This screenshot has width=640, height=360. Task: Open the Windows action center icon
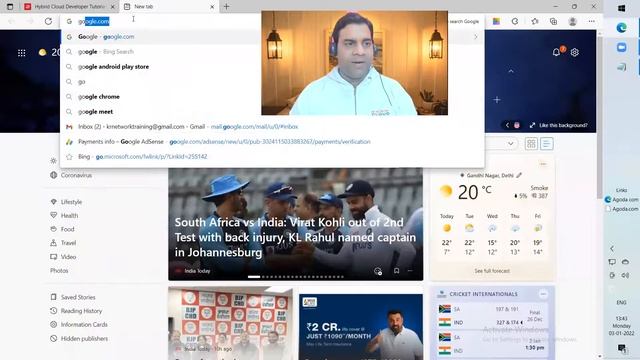622,348
